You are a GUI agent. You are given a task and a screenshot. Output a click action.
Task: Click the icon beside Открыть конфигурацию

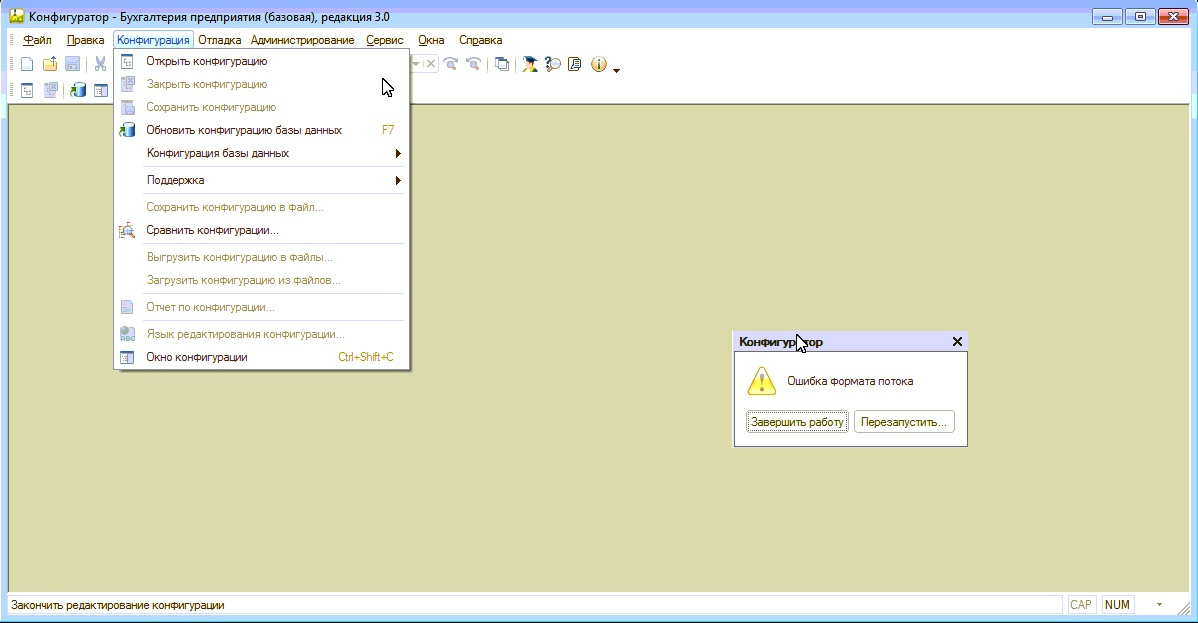tap(128, 61)
